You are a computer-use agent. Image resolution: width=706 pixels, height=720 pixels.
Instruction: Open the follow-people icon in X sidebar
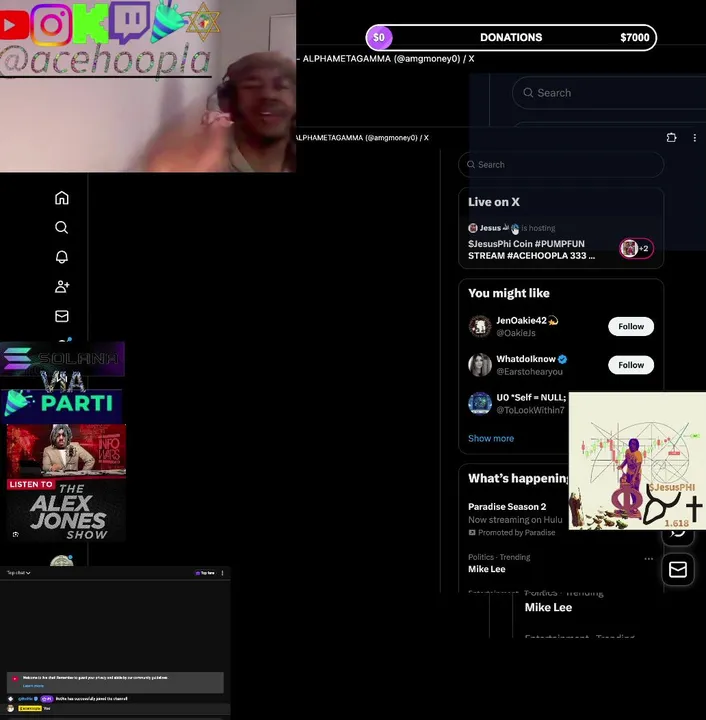62,287
